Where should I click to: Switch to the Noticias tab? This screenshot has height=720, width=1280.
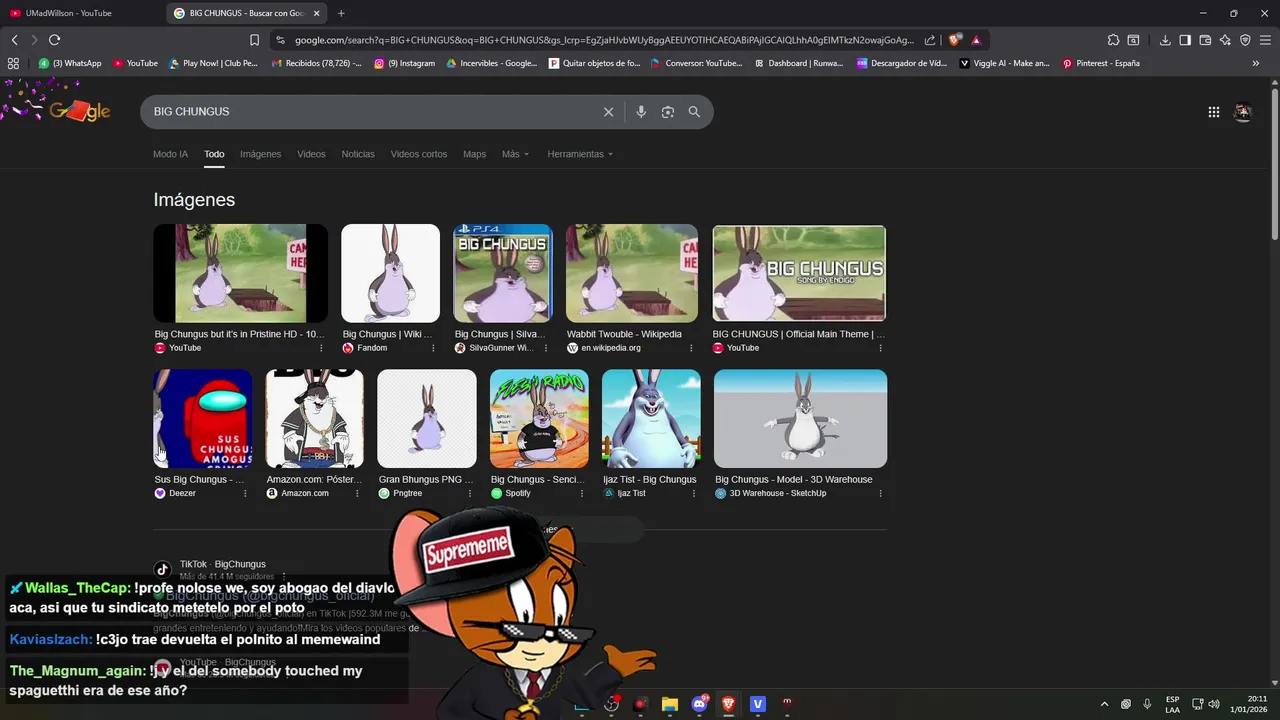pos(358,154)
